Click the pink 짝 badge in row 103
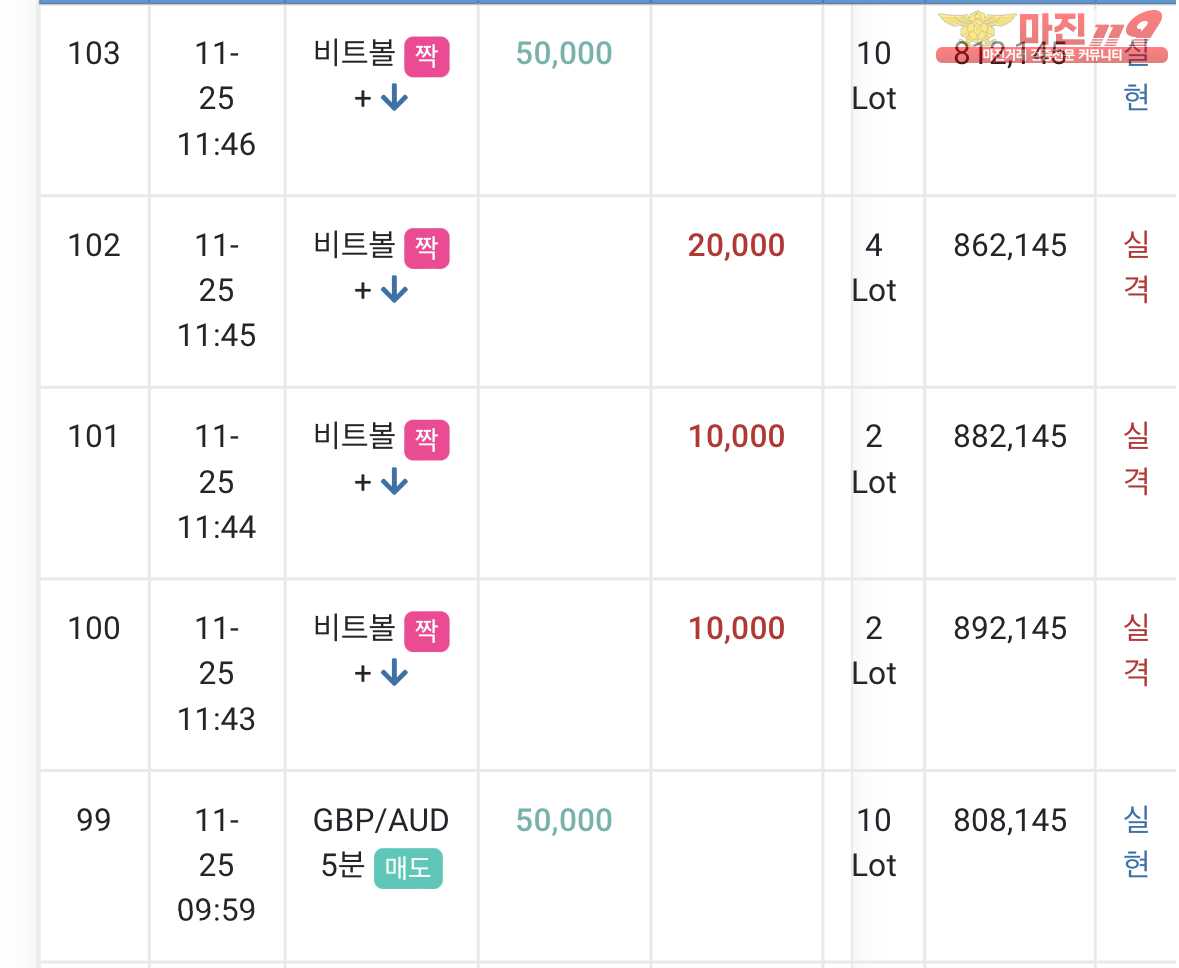The height and width of the screenshot is (968, 1179). [x=426, y=56]
